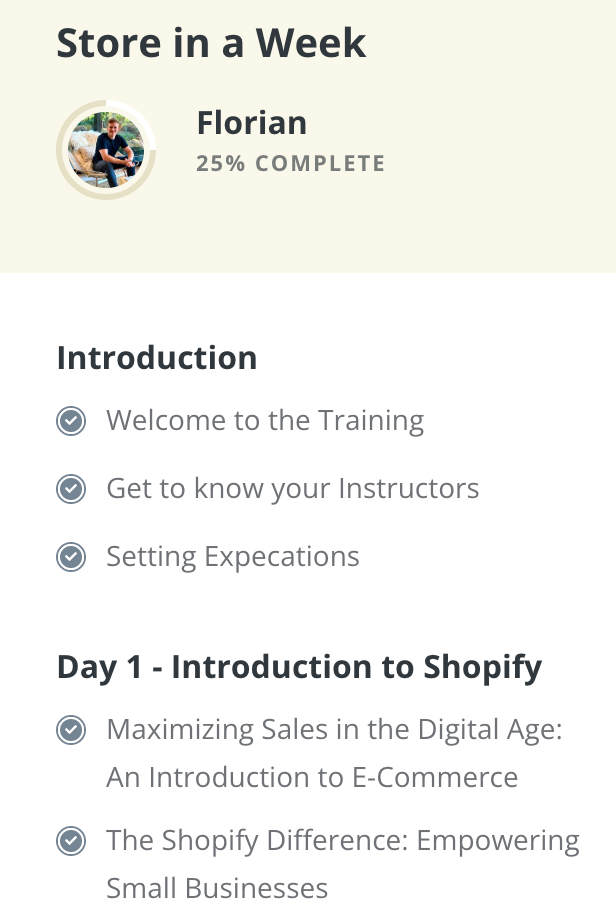Click the An Introduction to E-Commerce text line
This screenshot has height=922, width=616.
(x=312, y=778)
